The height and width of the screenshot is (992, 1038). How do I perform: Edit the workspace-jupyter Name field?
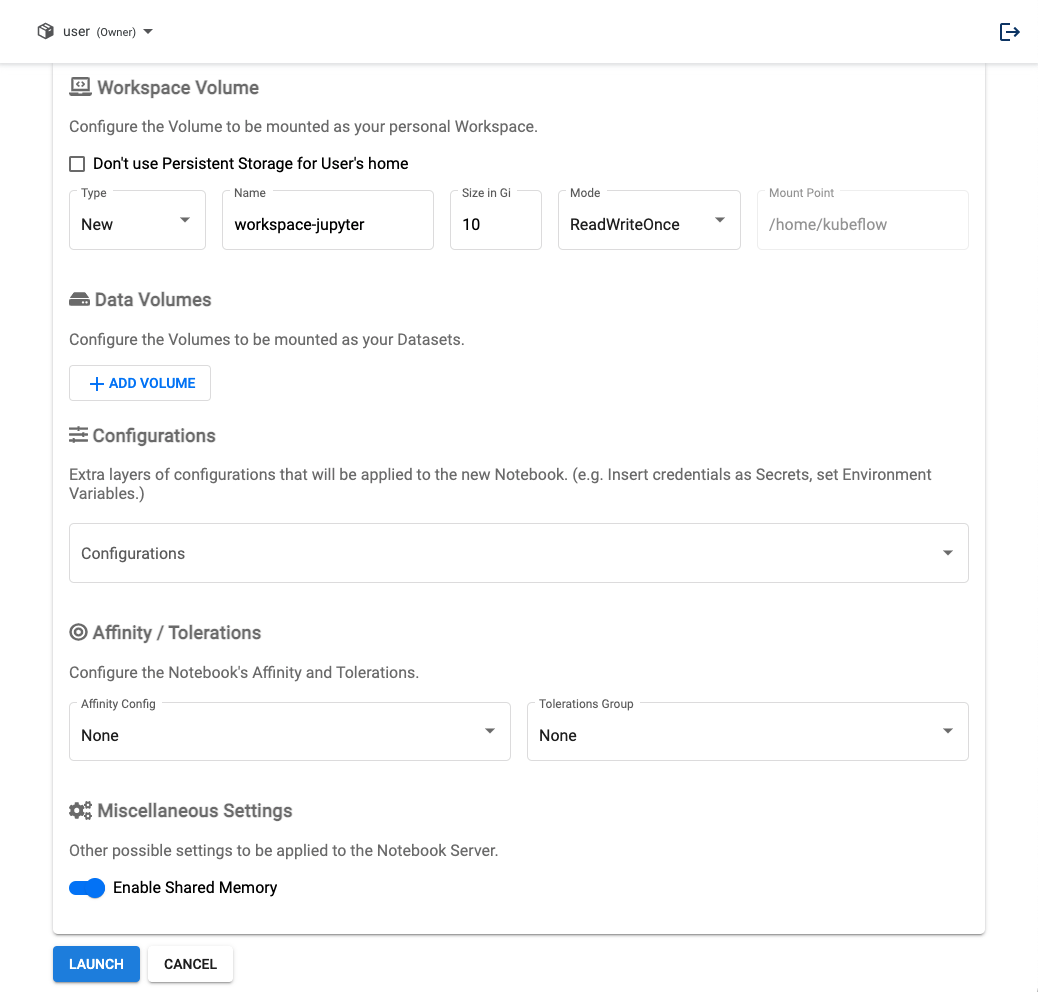tap(328, 220)
